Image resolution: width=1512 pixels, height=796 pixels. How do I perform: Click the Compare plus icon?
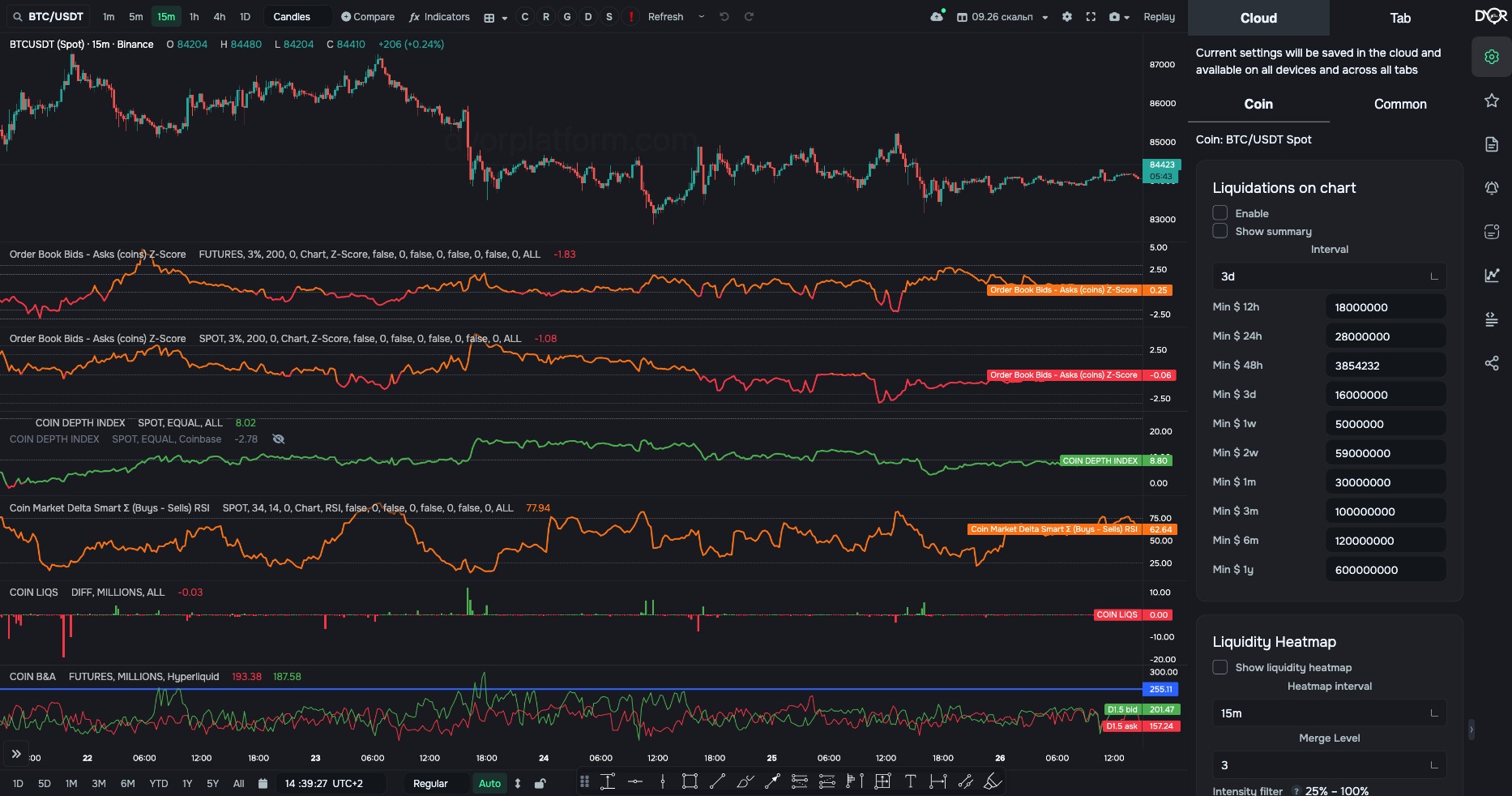346,16
